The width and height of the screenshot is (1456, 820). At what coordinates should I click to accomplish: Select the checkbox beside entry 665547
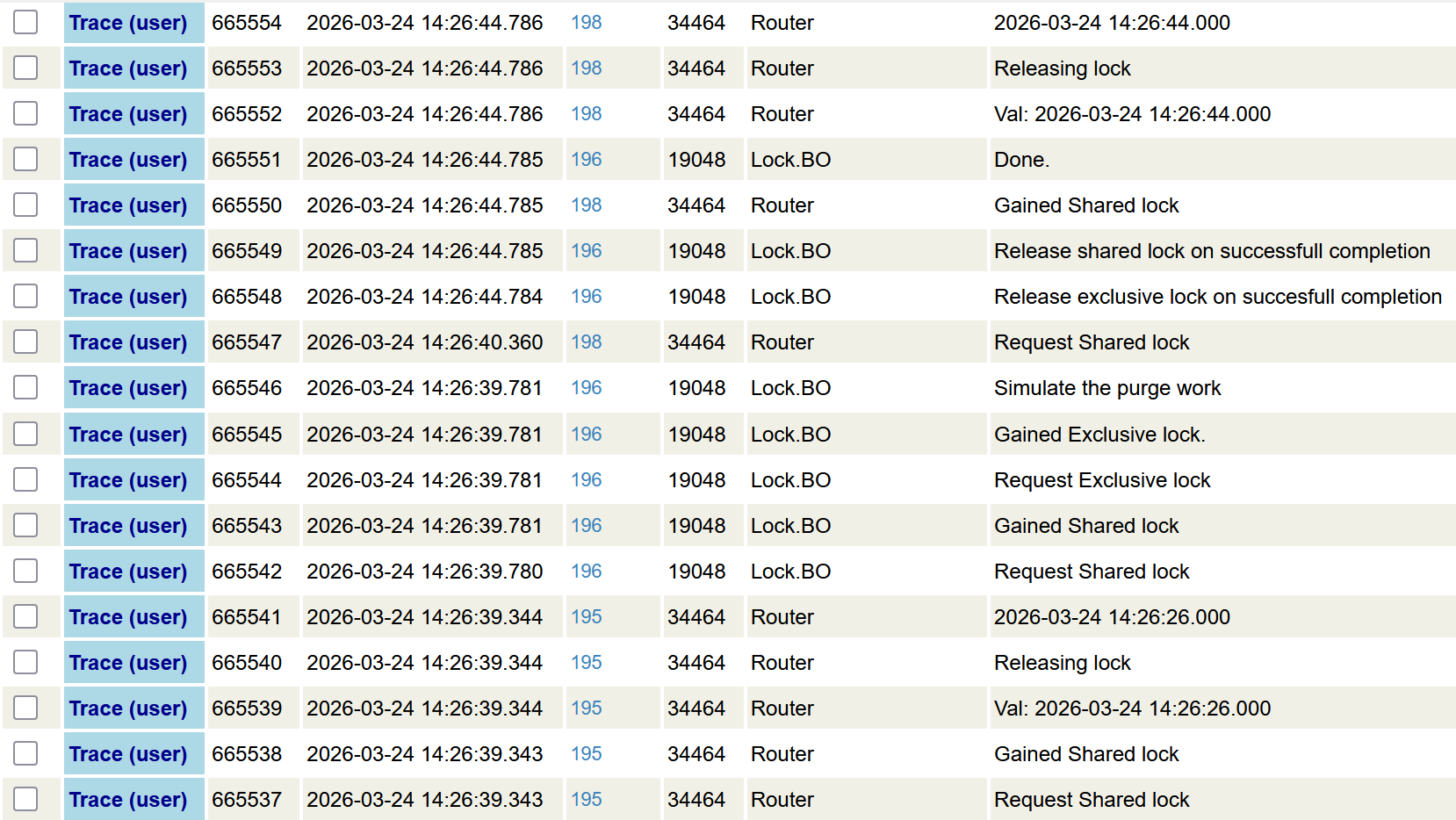click(25, 342)
